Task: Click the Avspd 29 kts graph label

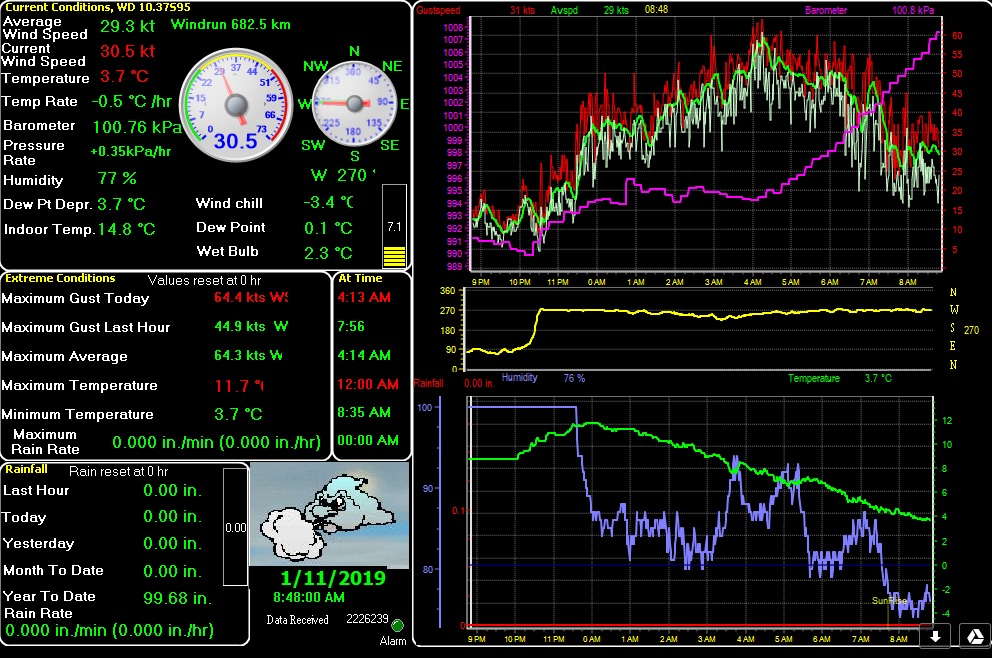Action: click(x=590, y=10)
